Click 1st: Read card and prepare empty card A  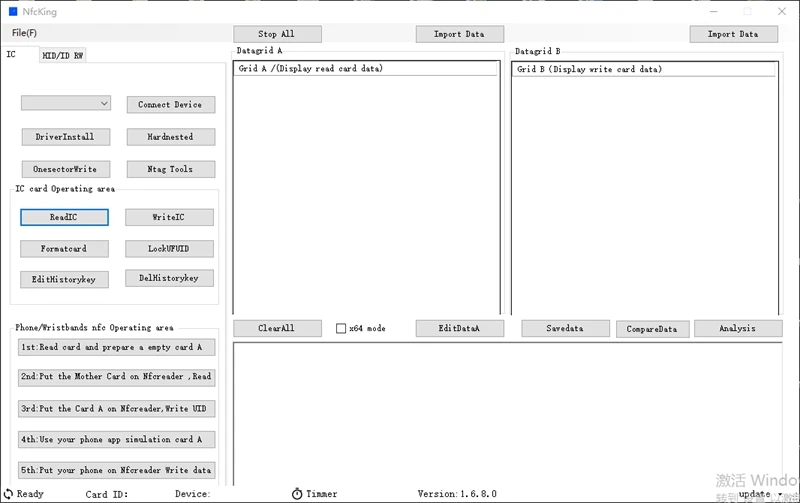click(116, 347)
